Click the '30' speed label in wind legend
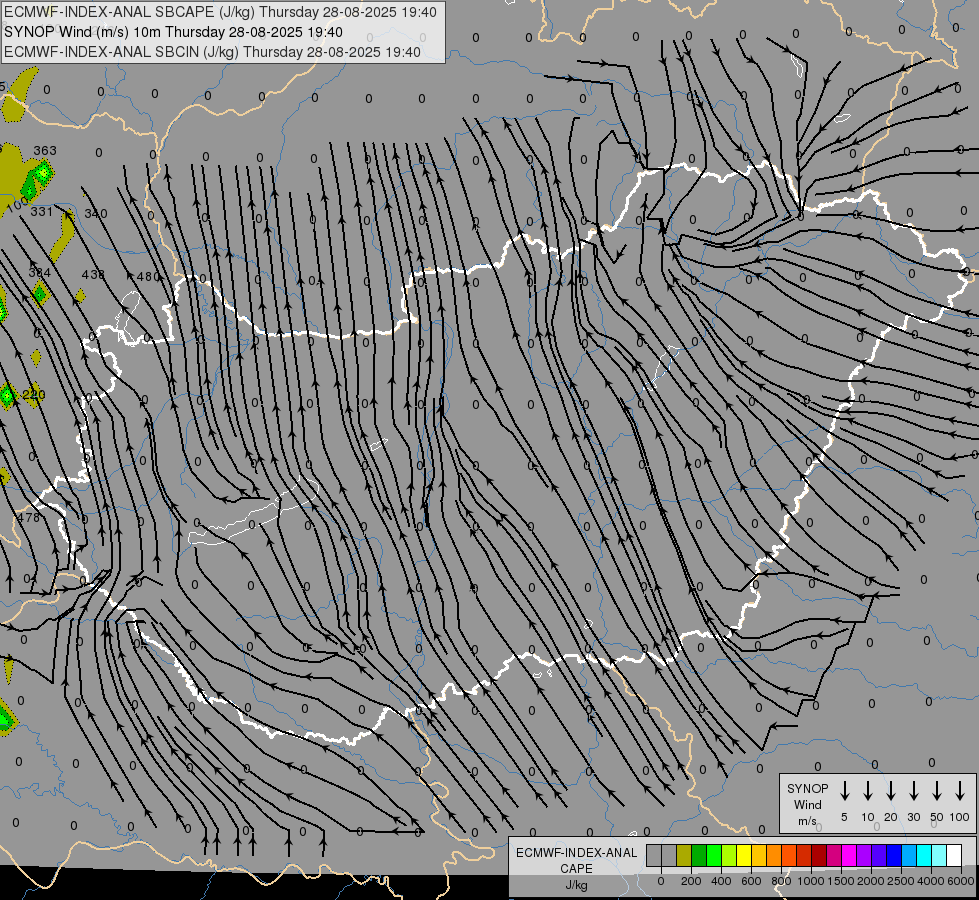Image resolution: width=979 pixels, height=900 pixels. coord(913,817)
